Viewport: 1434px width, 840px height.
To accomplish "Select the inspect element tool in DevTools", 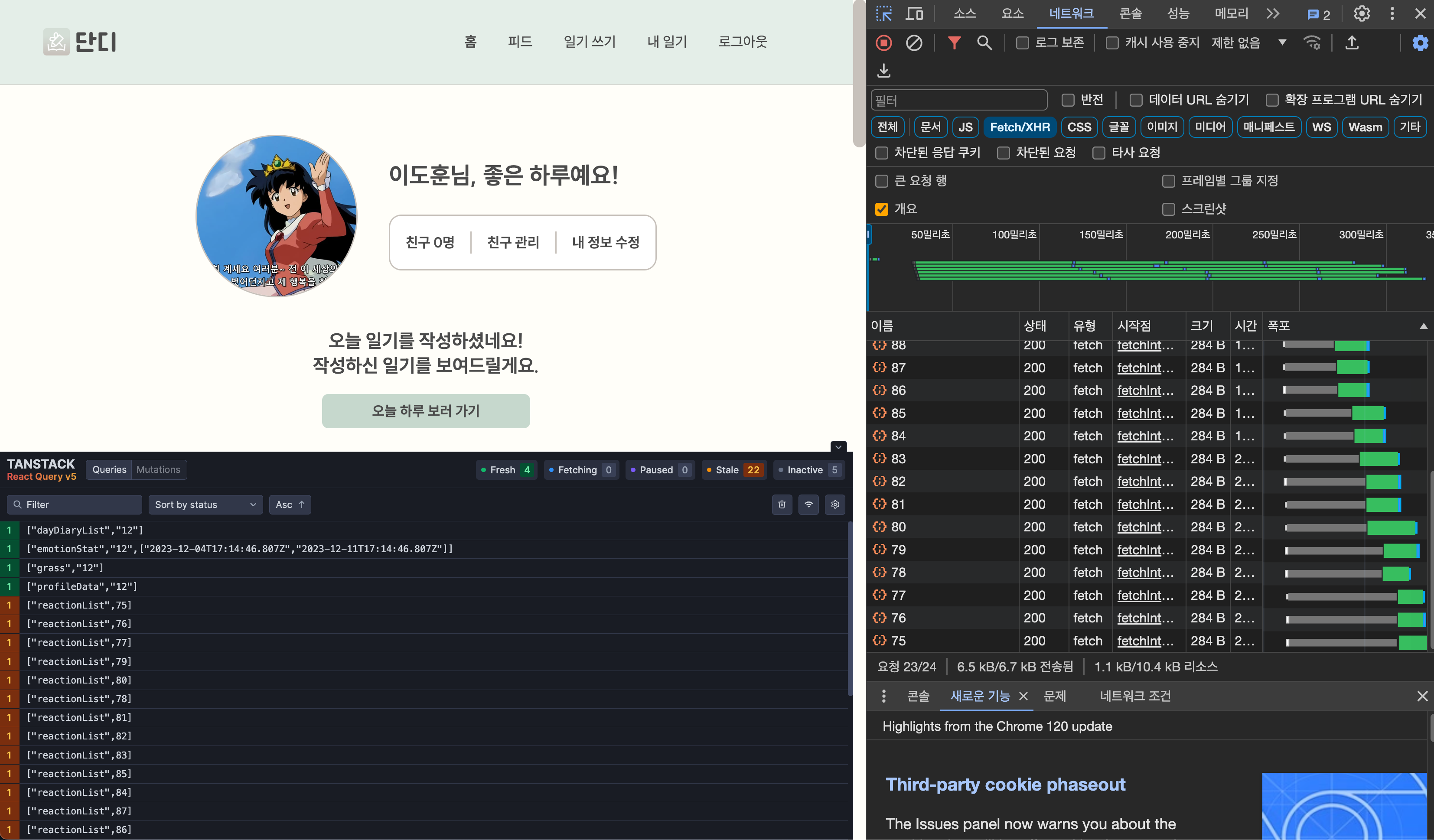I will click(x=883, y=13).
